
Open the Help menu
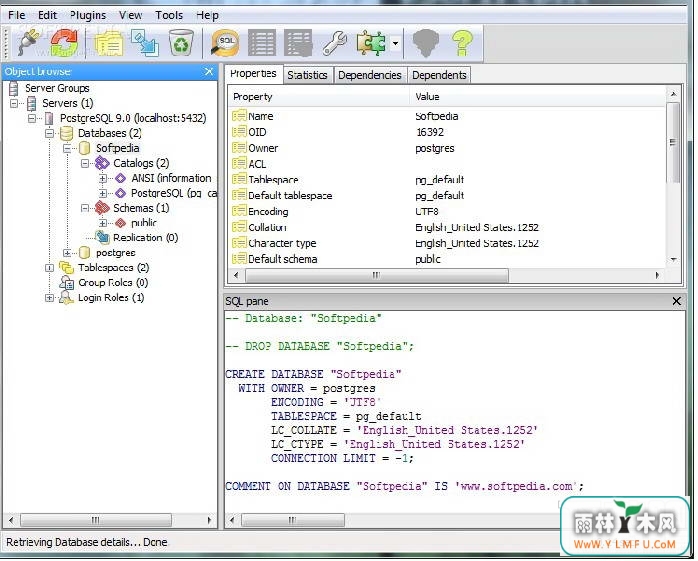click(x=207, y=15)
